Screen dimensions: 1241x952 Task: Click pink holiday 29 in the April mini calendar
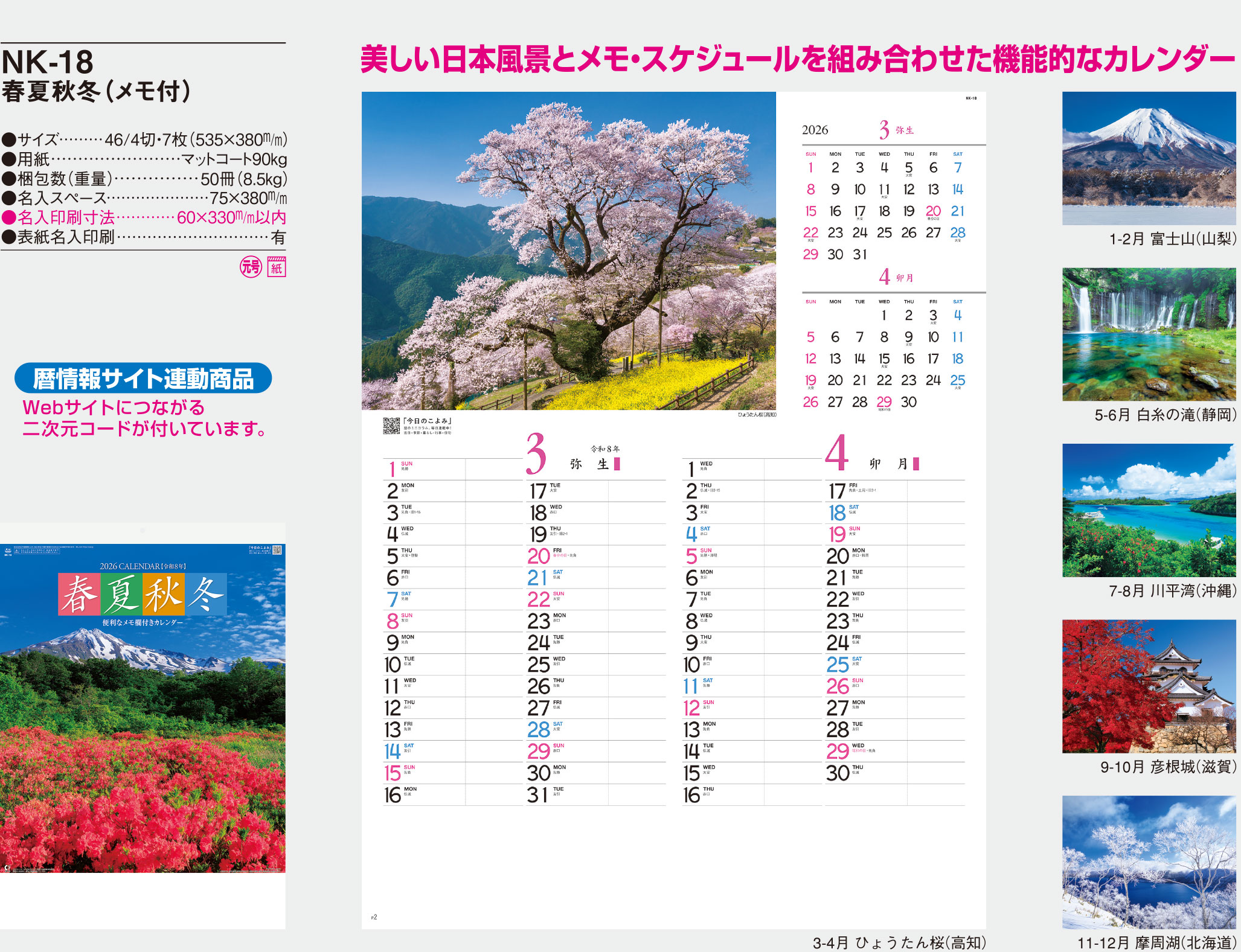pos(884,402)
